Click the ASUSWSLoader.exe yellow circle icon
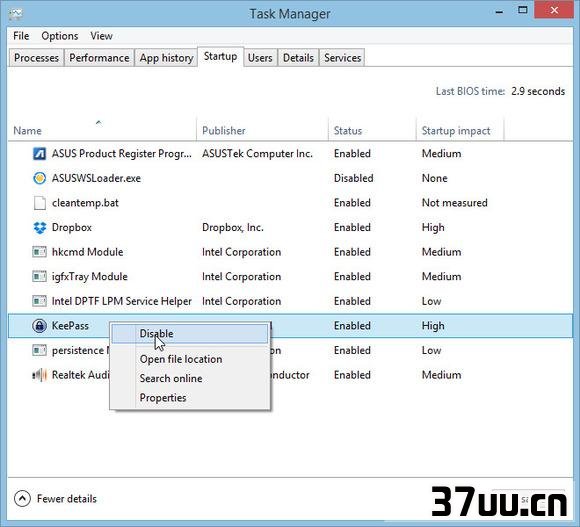 (40, 178)
